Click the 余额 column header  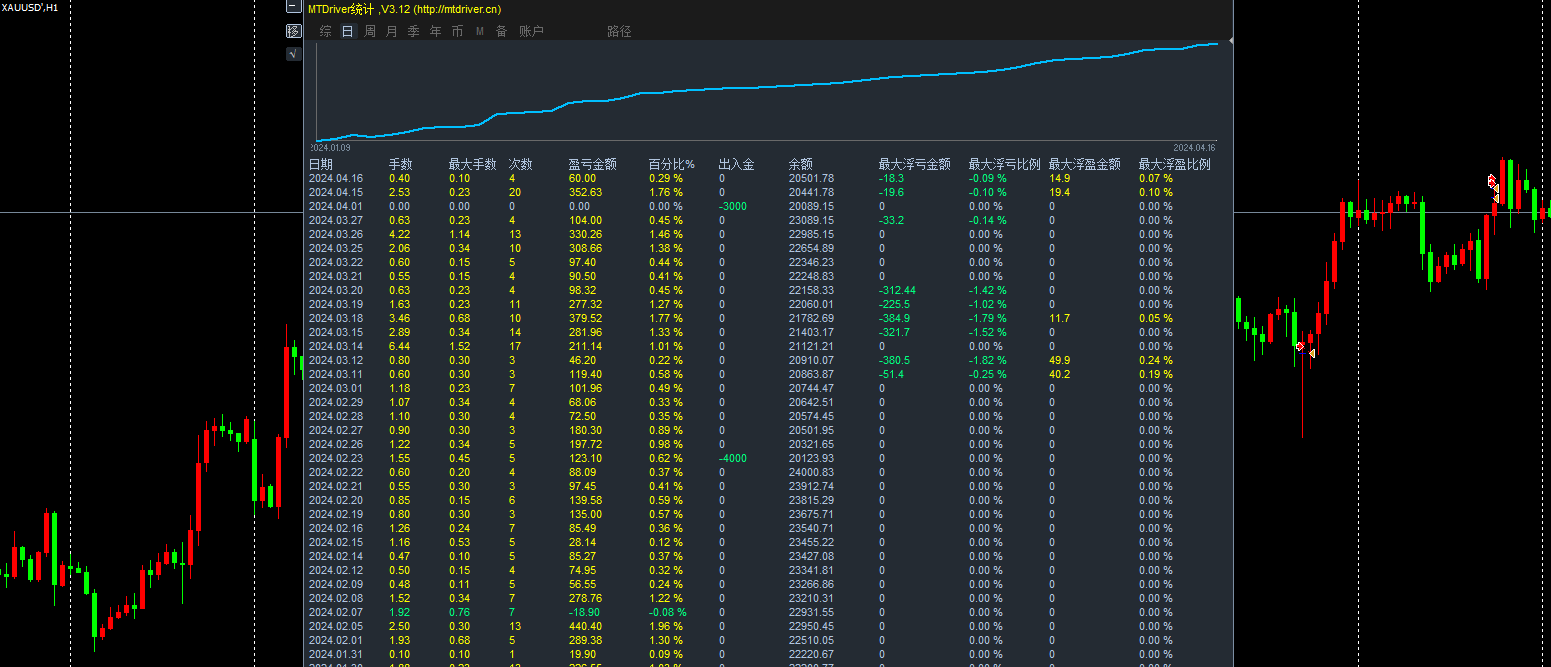[801, 164]
